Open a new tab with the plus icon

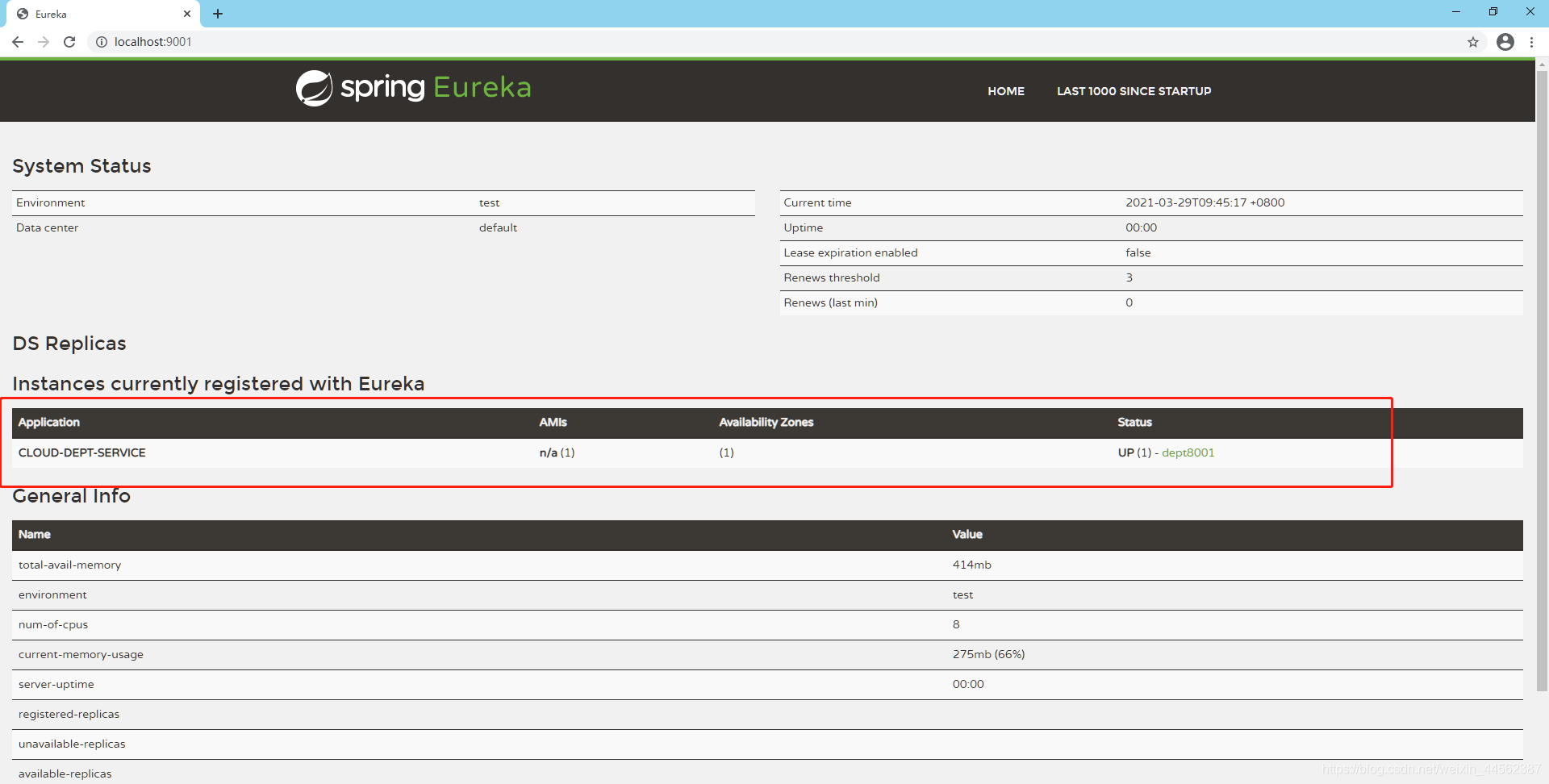coord(218,14)
